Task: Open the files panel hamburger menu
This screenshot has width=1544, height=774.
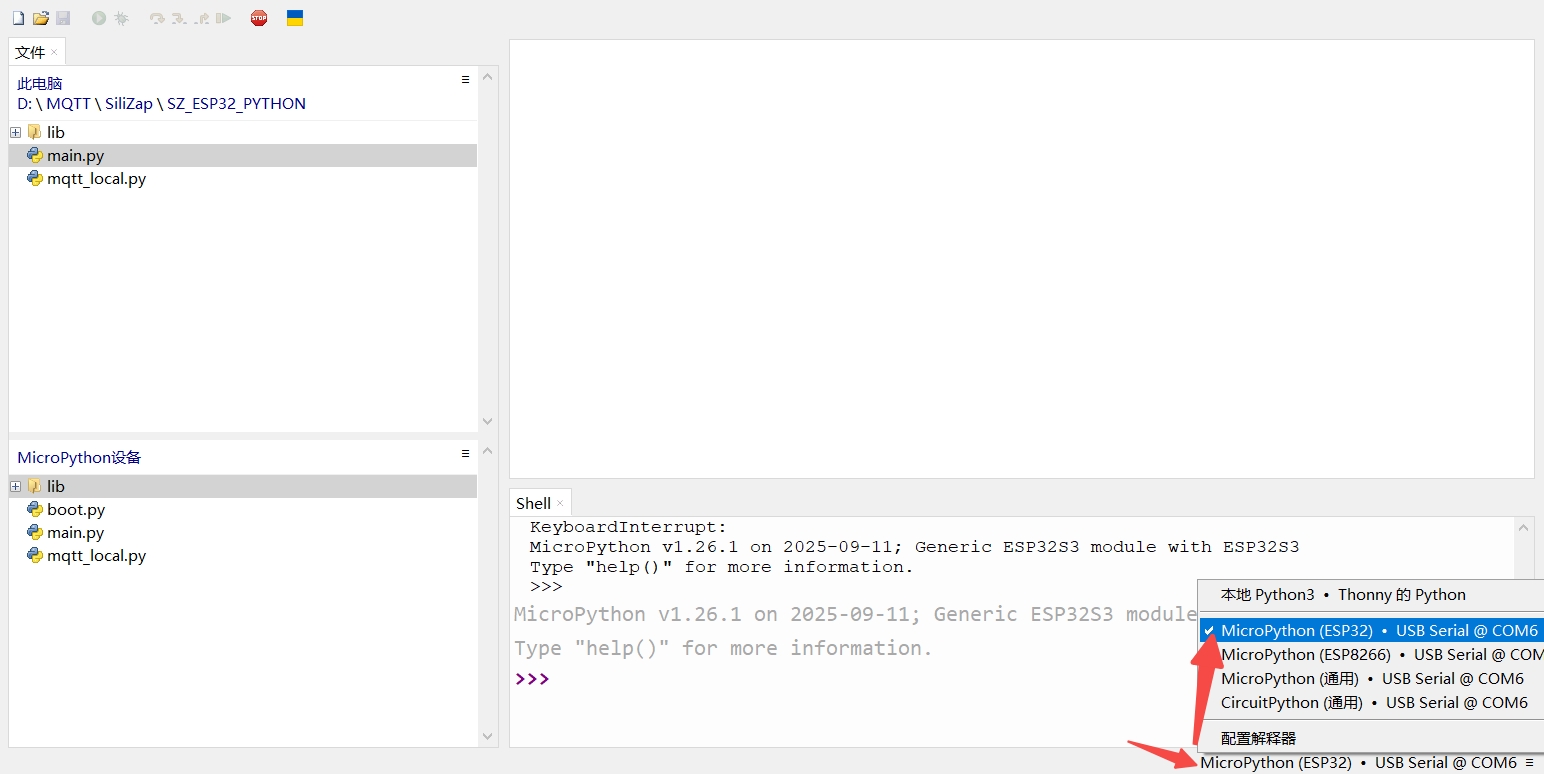Action: (464, 79)
